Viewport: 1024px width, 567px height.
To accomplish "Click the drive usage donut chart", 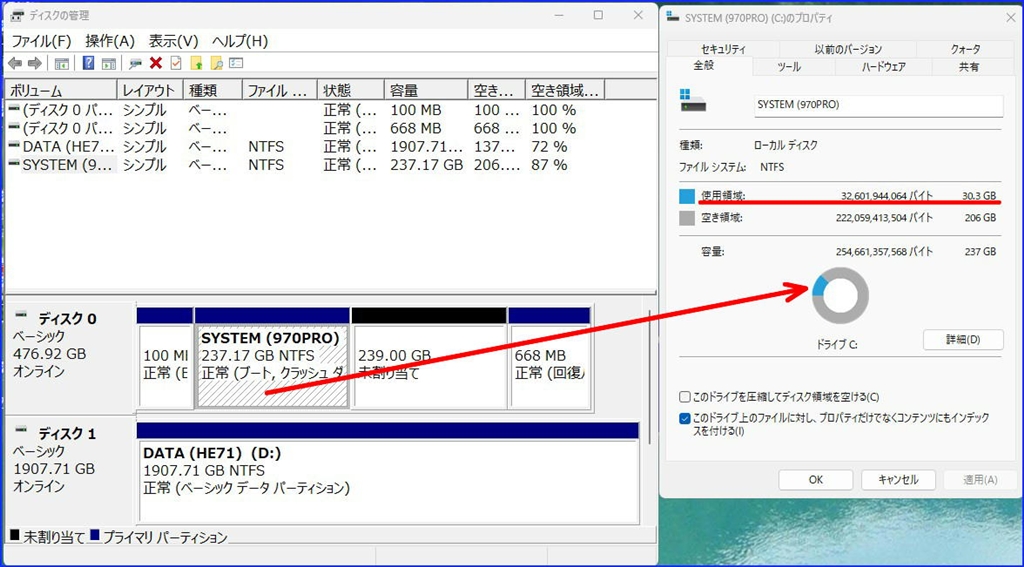I will [840, 295].
